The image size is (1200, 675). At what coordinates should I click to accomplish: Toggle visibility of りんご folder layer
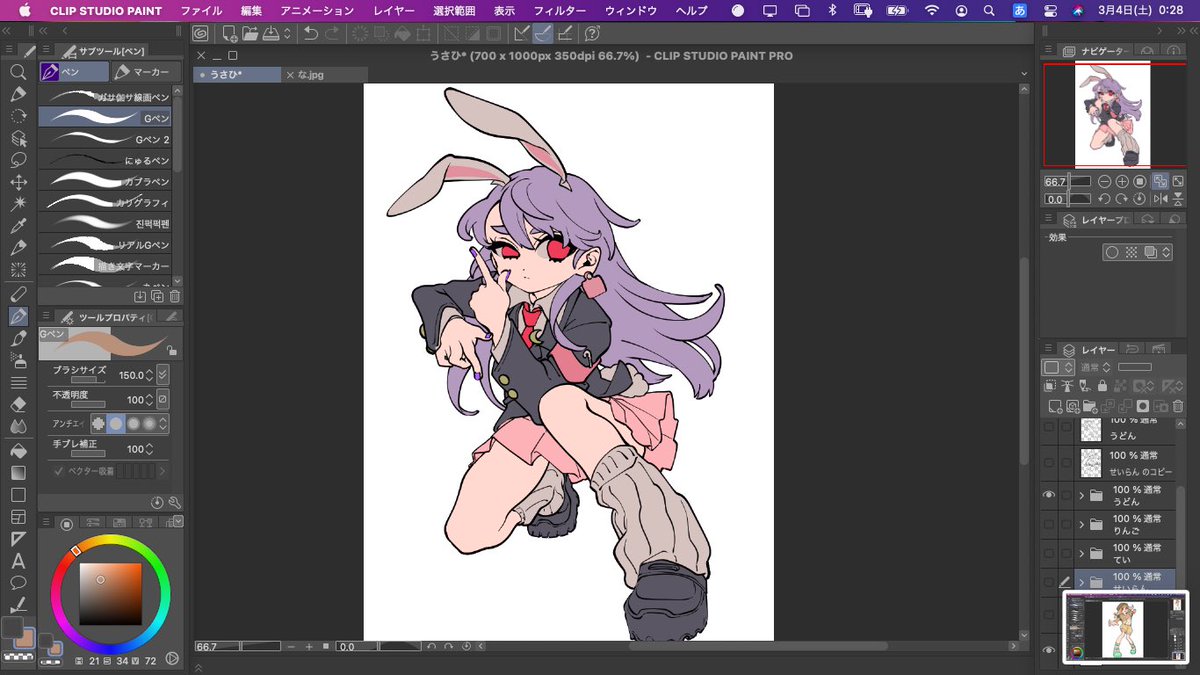point(1049,524)
